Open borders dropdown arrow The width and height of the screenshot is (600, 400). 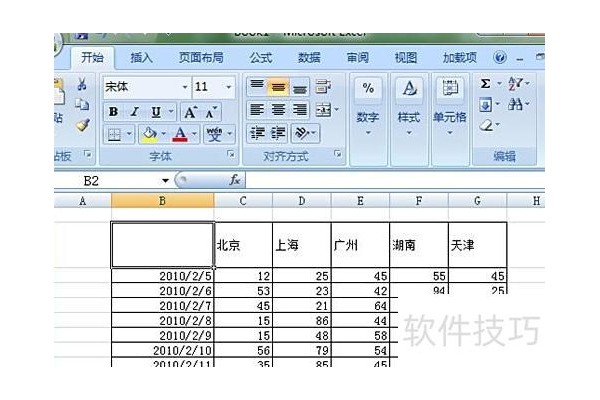click(x=129, y=134)
